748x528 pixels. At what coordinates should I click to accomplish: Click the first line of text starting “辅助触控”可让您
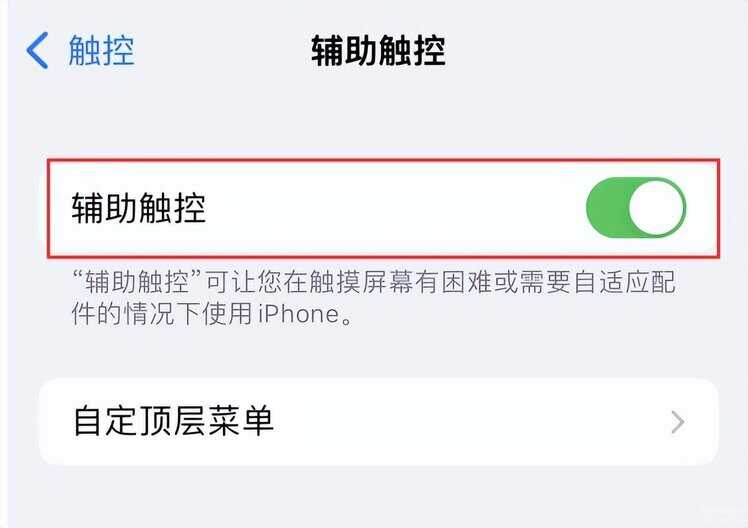tap(374, 282)
